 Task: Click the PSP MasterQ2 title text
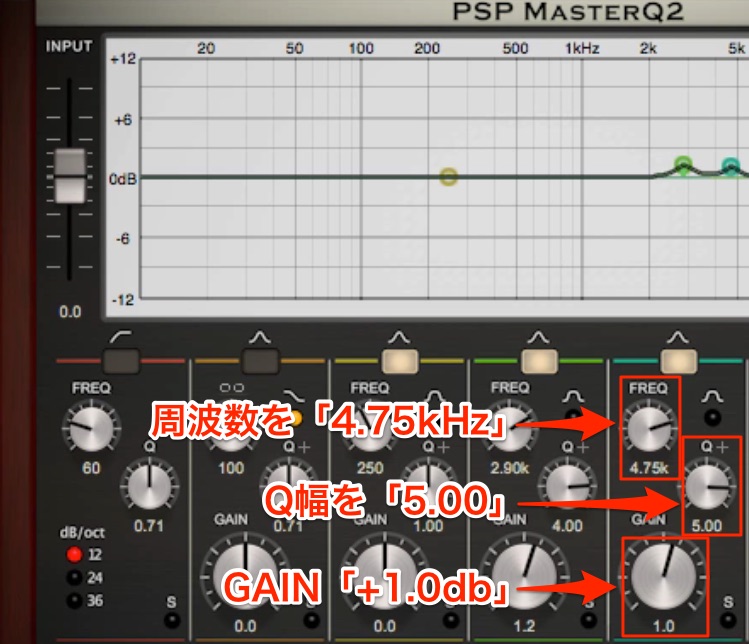point(568,11)
